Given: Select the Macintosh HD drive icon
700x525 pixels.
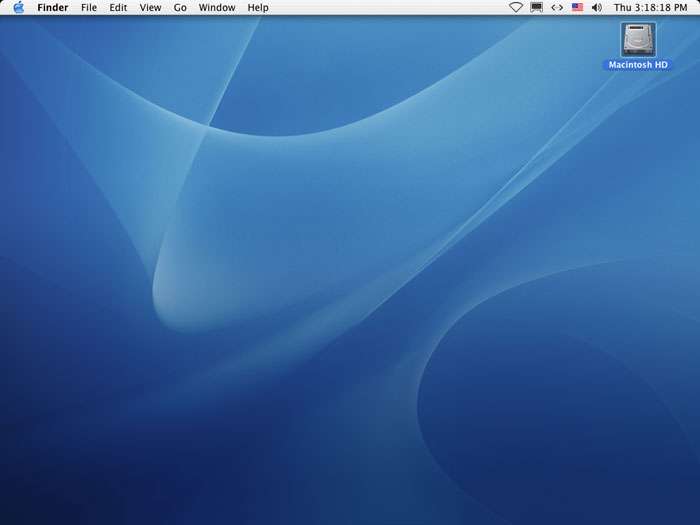Looking at the screenshot, I should click(x=638, y=39).
